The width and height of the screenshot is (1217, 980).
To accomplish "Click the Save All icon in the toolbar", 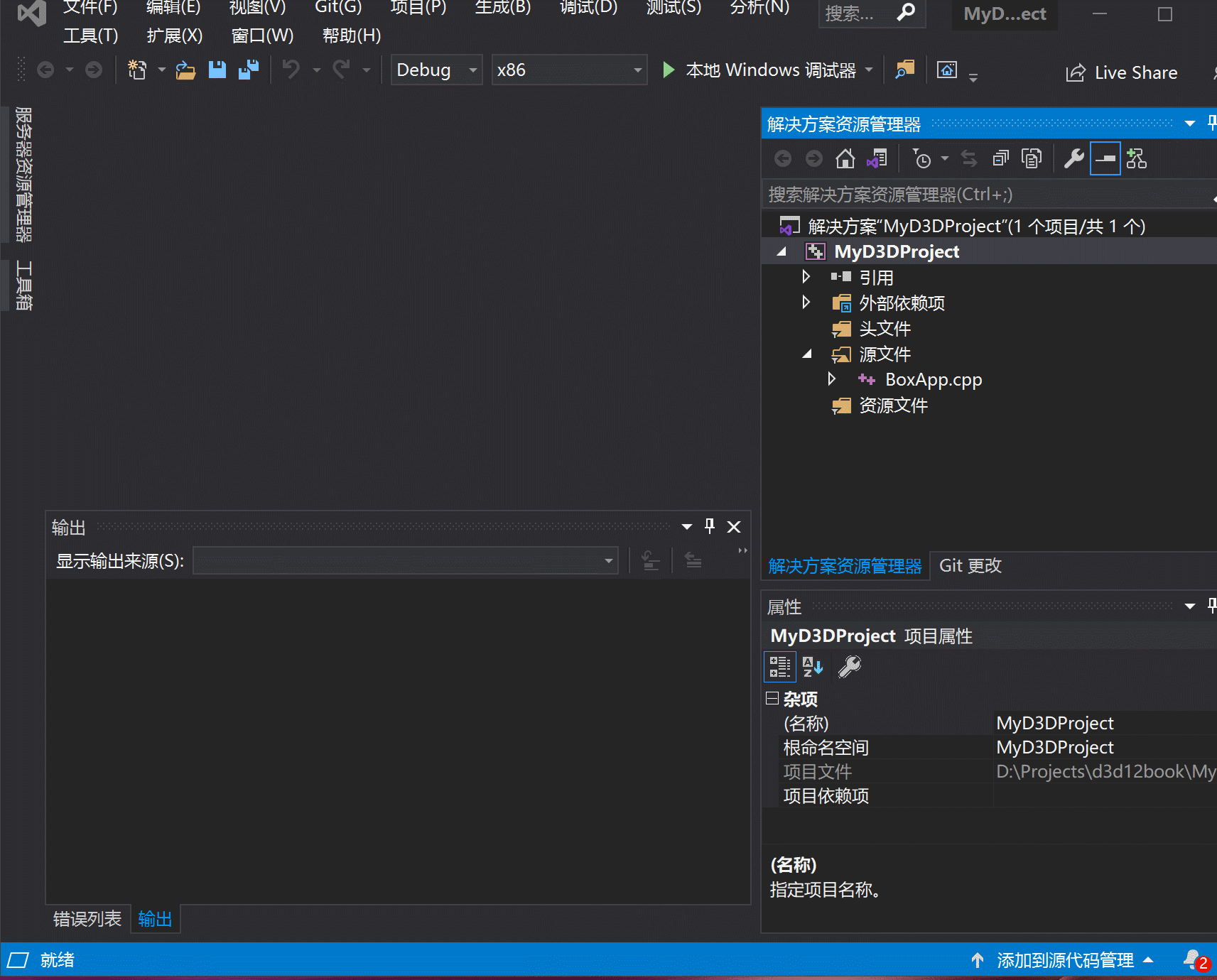I will point(248,69).
